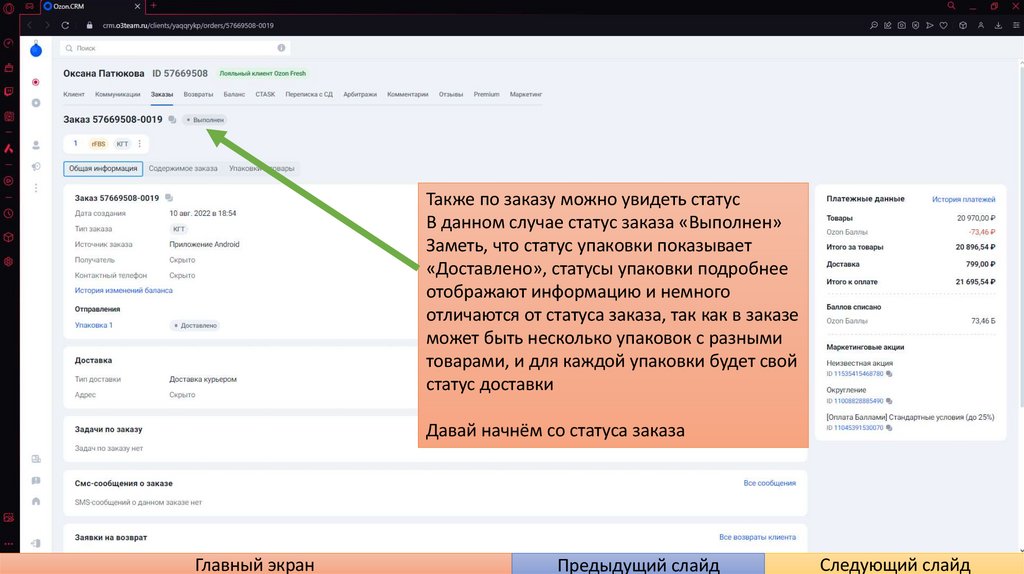
Task: Open the Баланс tab
Action: pyautogui.click(x=234, y=94)
